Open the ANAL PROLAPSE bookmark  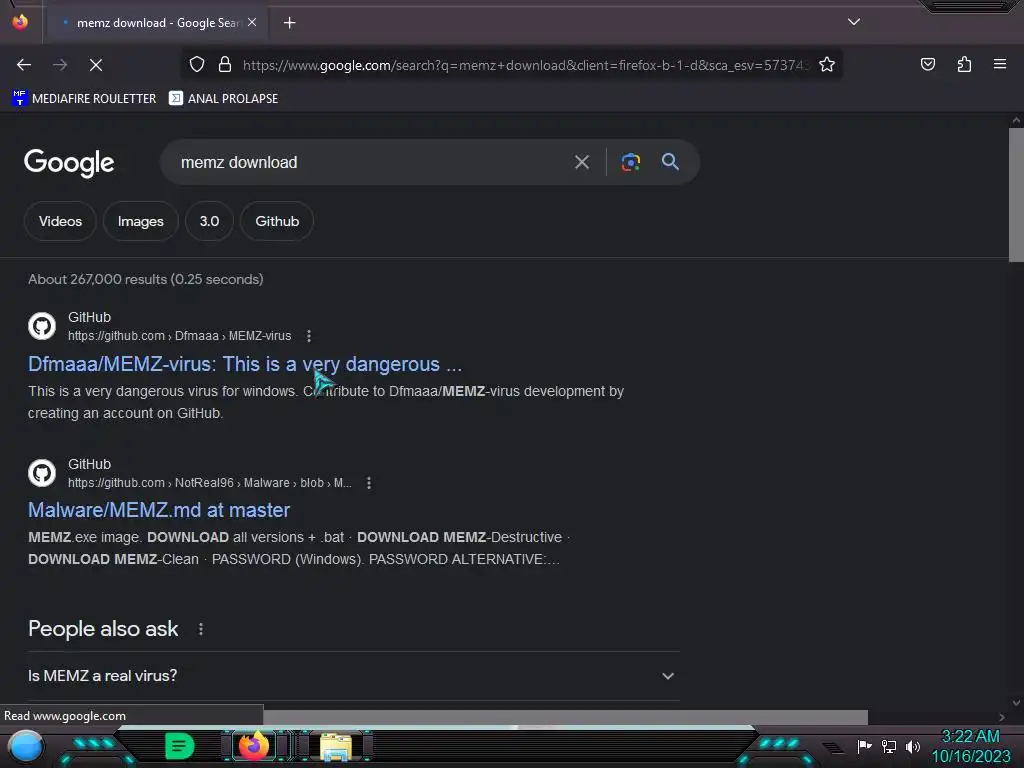pyautogui.click(x=223, y=99)
